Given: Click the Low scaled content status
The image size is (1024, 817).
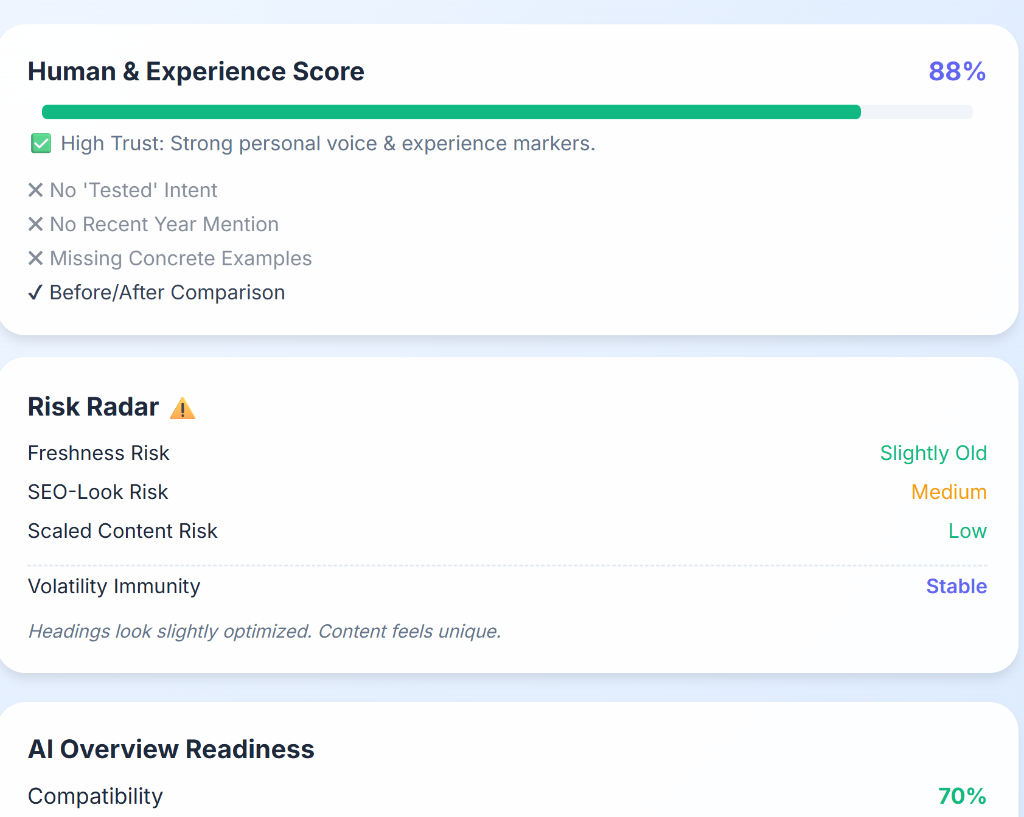Looking at the screenshot, I should 967,531.
